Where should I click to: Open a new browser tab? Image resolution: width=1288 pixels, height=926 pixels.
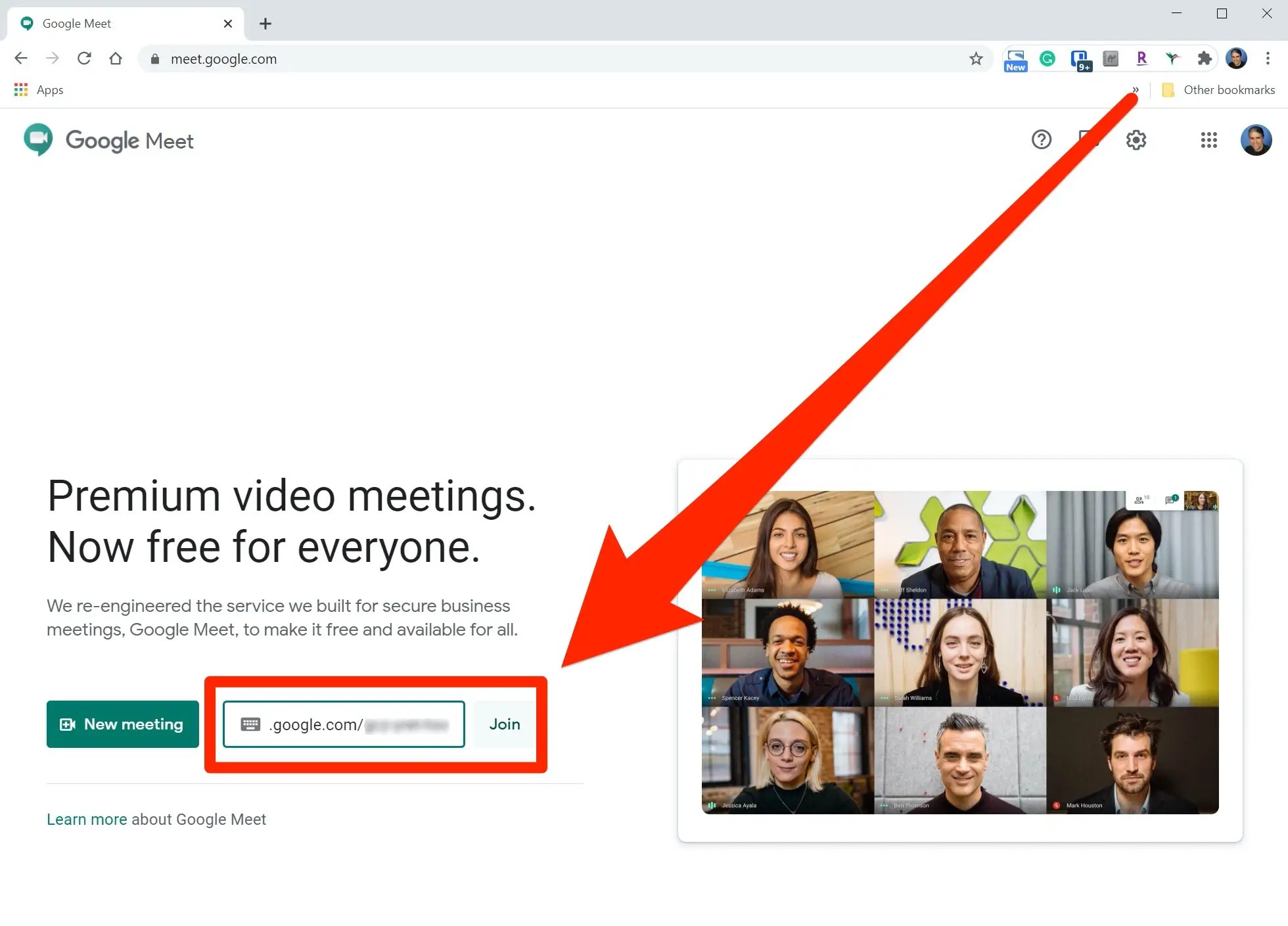tap(265, 24)
